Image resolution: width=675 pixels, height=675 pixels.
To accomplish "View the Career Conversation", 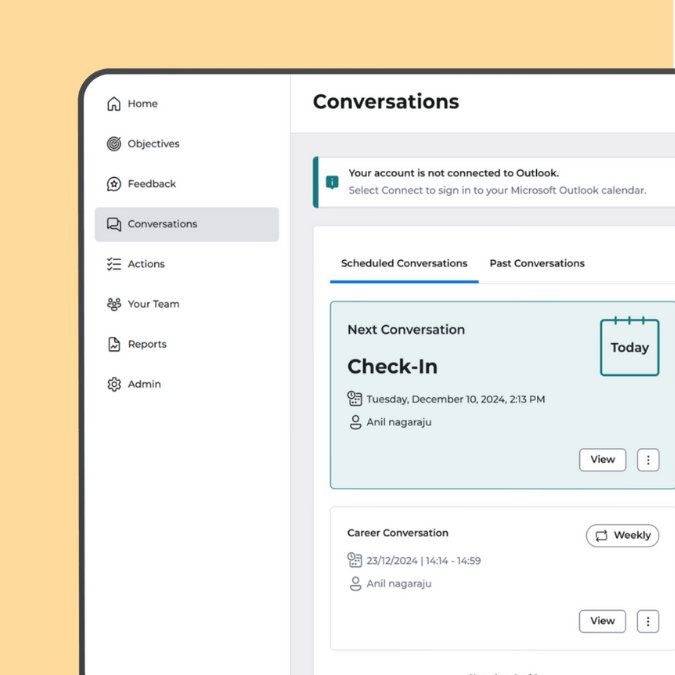I will (x=602, y=621).
